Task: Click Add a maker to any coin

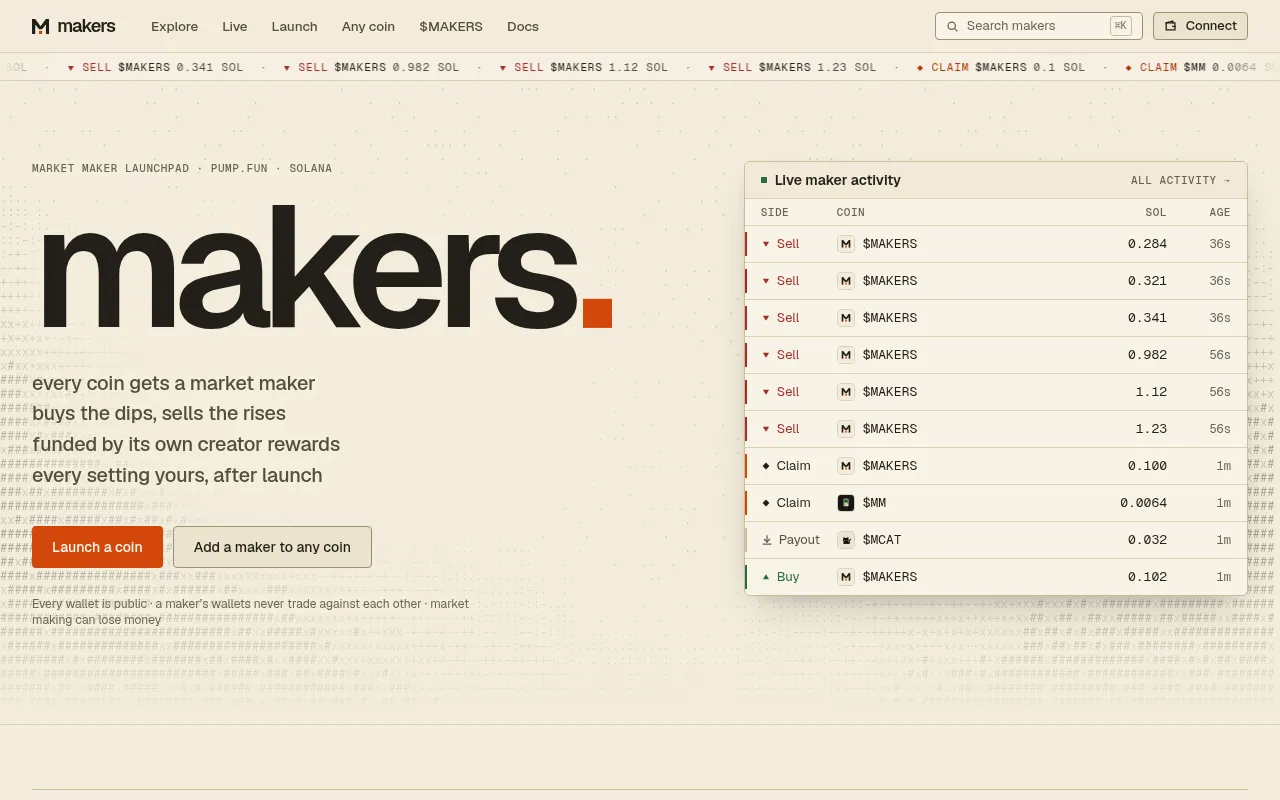Action: (272, 547)
